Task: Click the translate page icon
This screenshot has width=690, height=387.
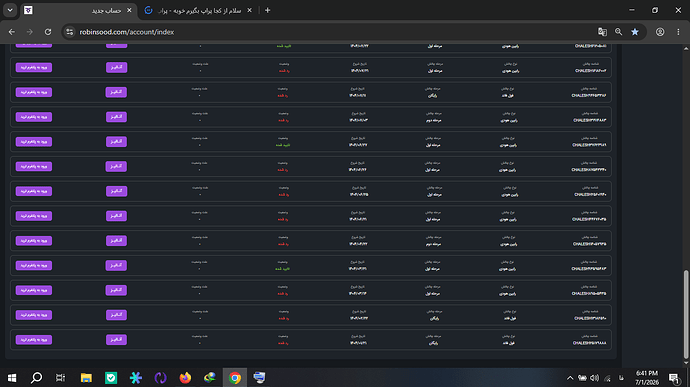Action: click(602, 32)
